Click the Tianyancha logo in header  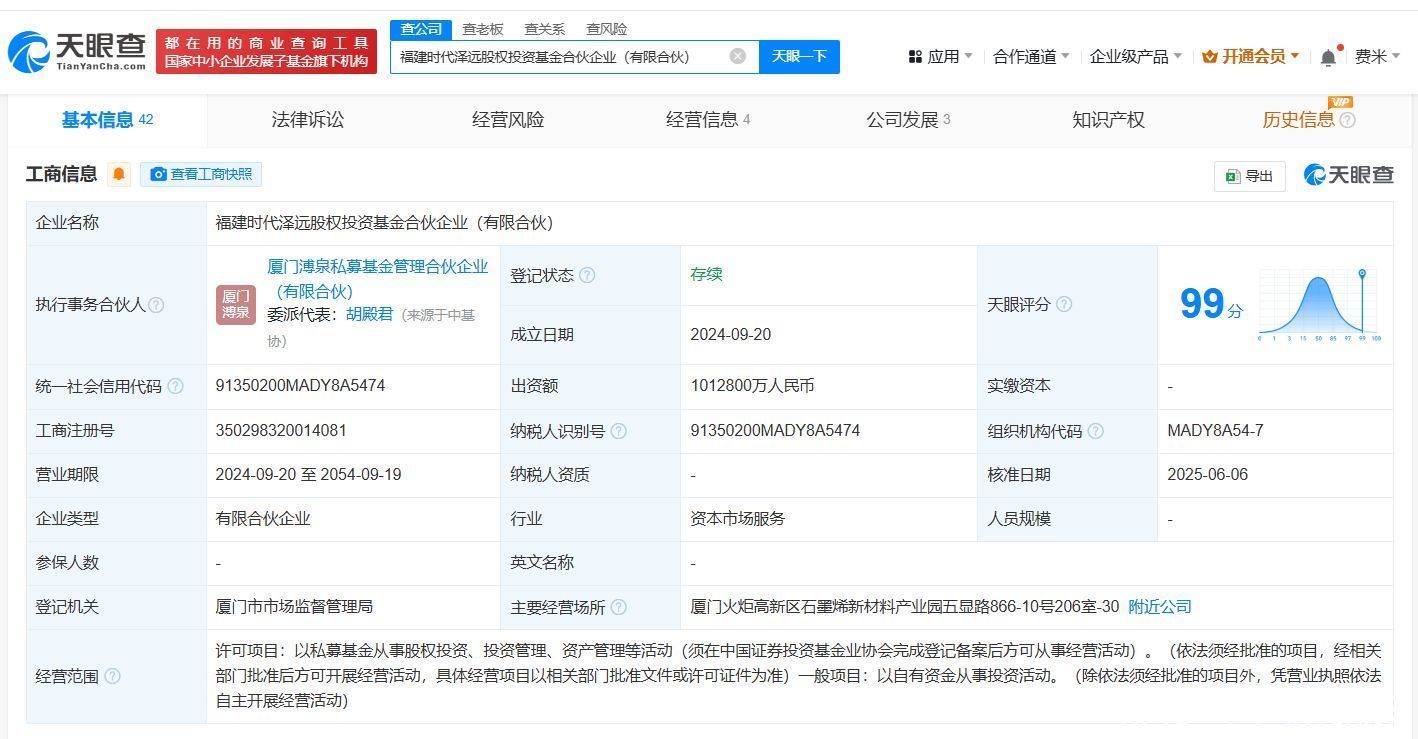click(x=77, y=52)
